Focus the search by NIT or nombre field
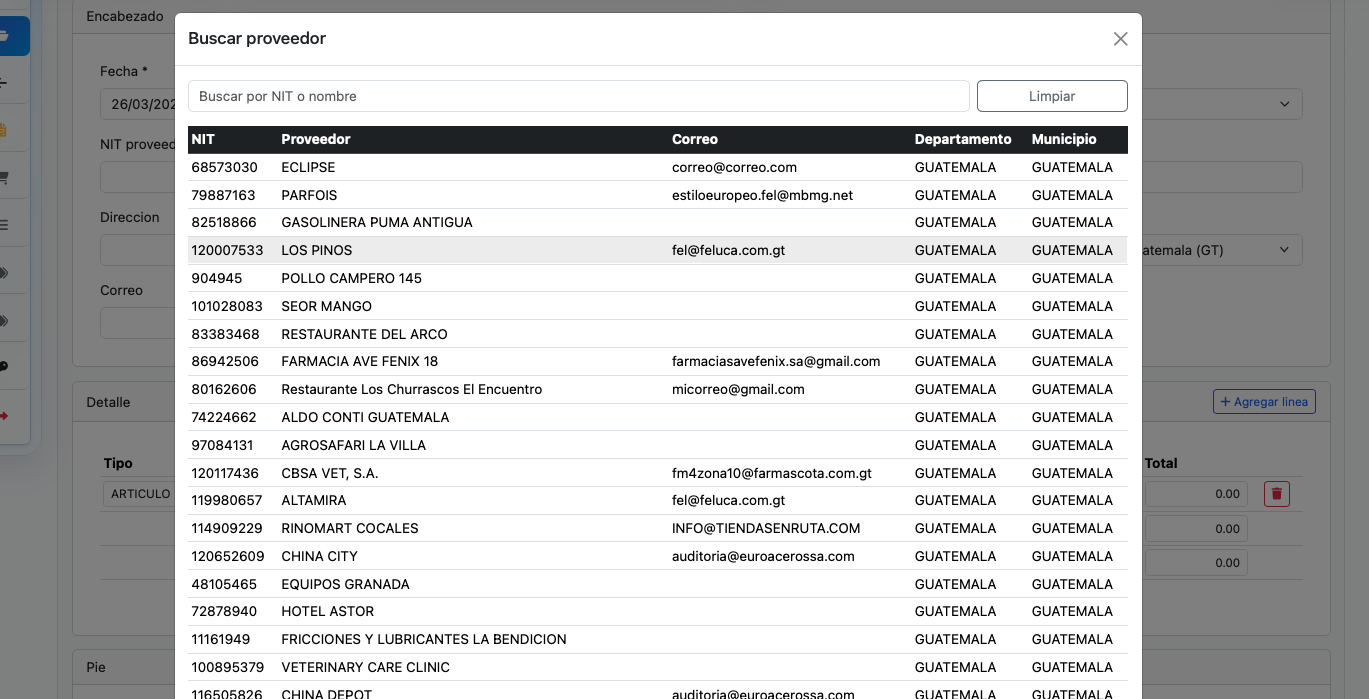Viewport: 1369px width, 699px height. 578,96
